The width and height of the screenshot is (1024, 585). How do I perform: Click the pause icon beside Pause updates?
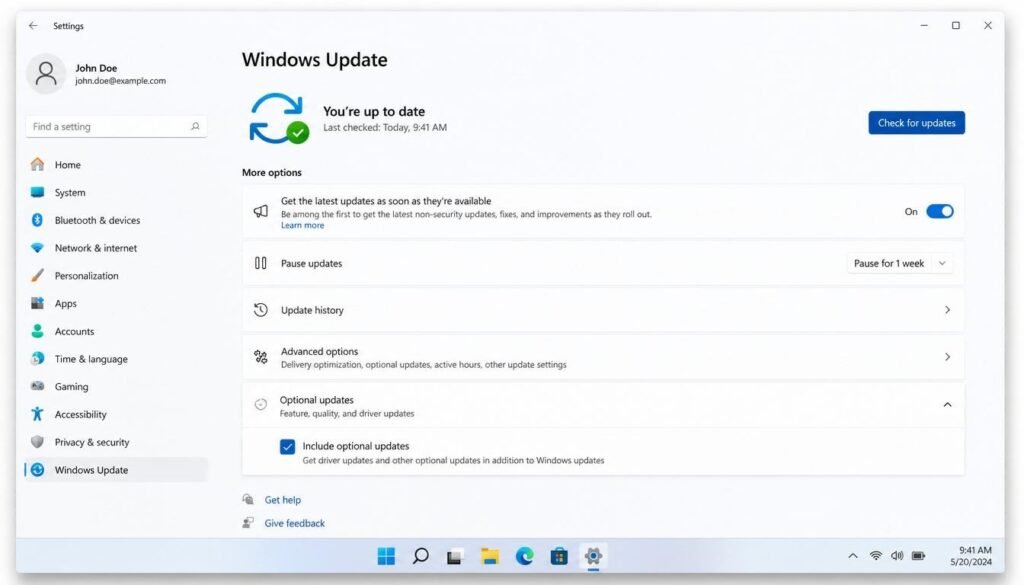point(261,263)
